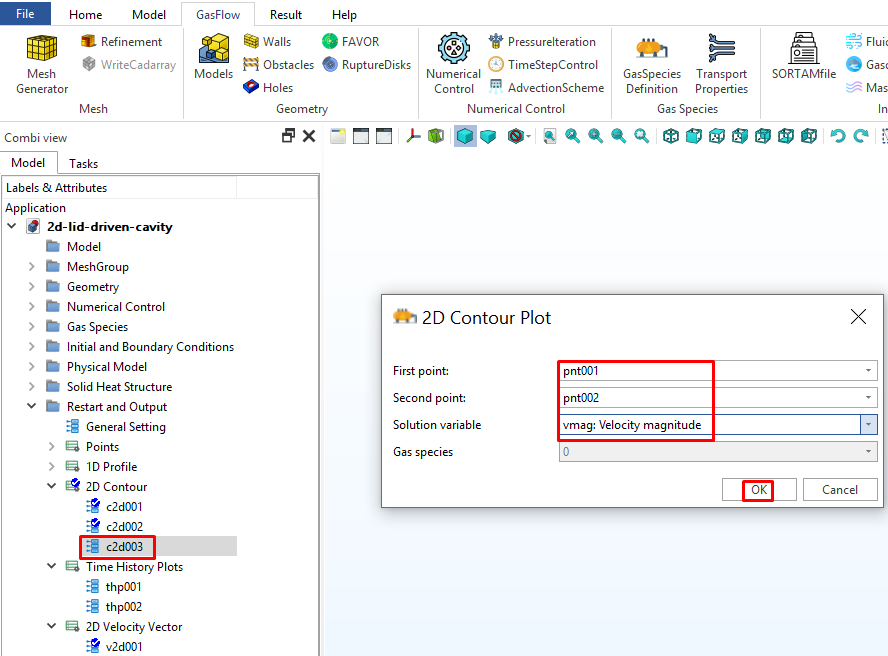Cancel the 2D Contour Plot dialog

click(839, 490)
